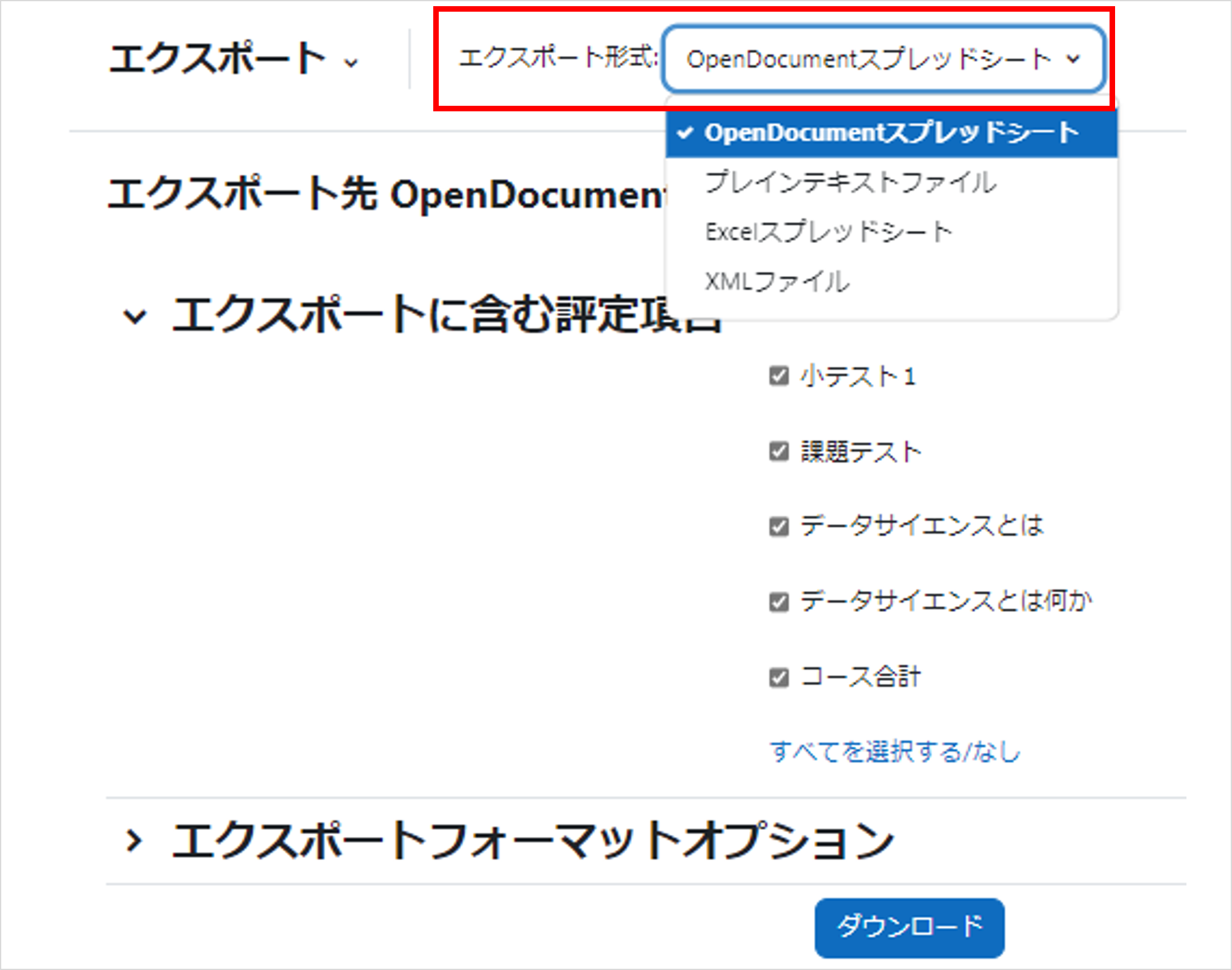The image size is (1232, 970).
Task: Click the エクスポート形式: label
Action: tap(559, 58)
